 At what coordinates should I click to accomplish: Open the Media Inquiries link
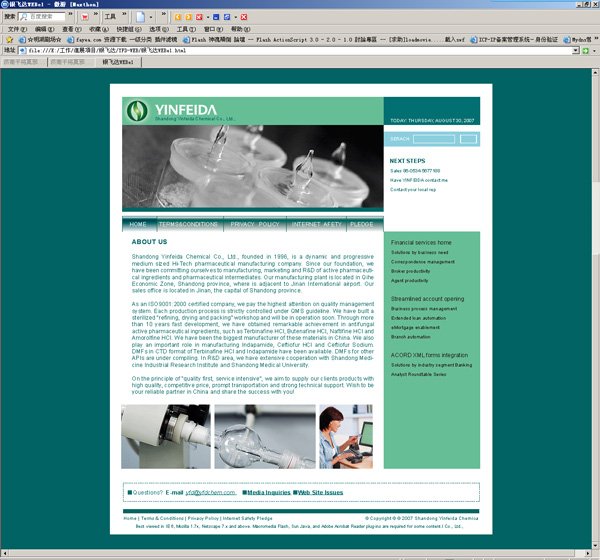coord(267,493)
